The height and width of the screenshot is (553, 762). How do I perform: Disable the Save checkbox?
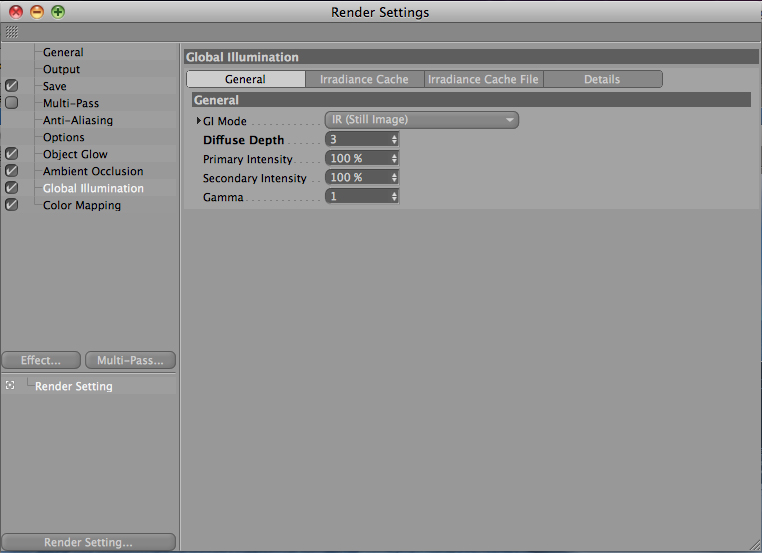coord(12,86)
